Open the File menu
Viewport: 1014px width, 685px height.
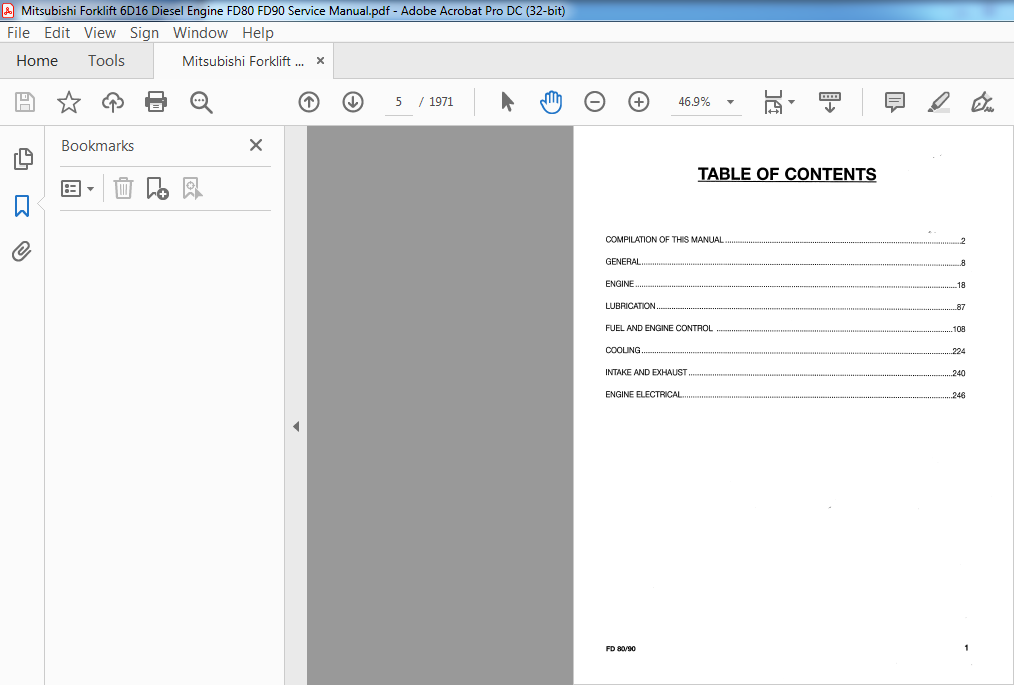tap(18, 32)
